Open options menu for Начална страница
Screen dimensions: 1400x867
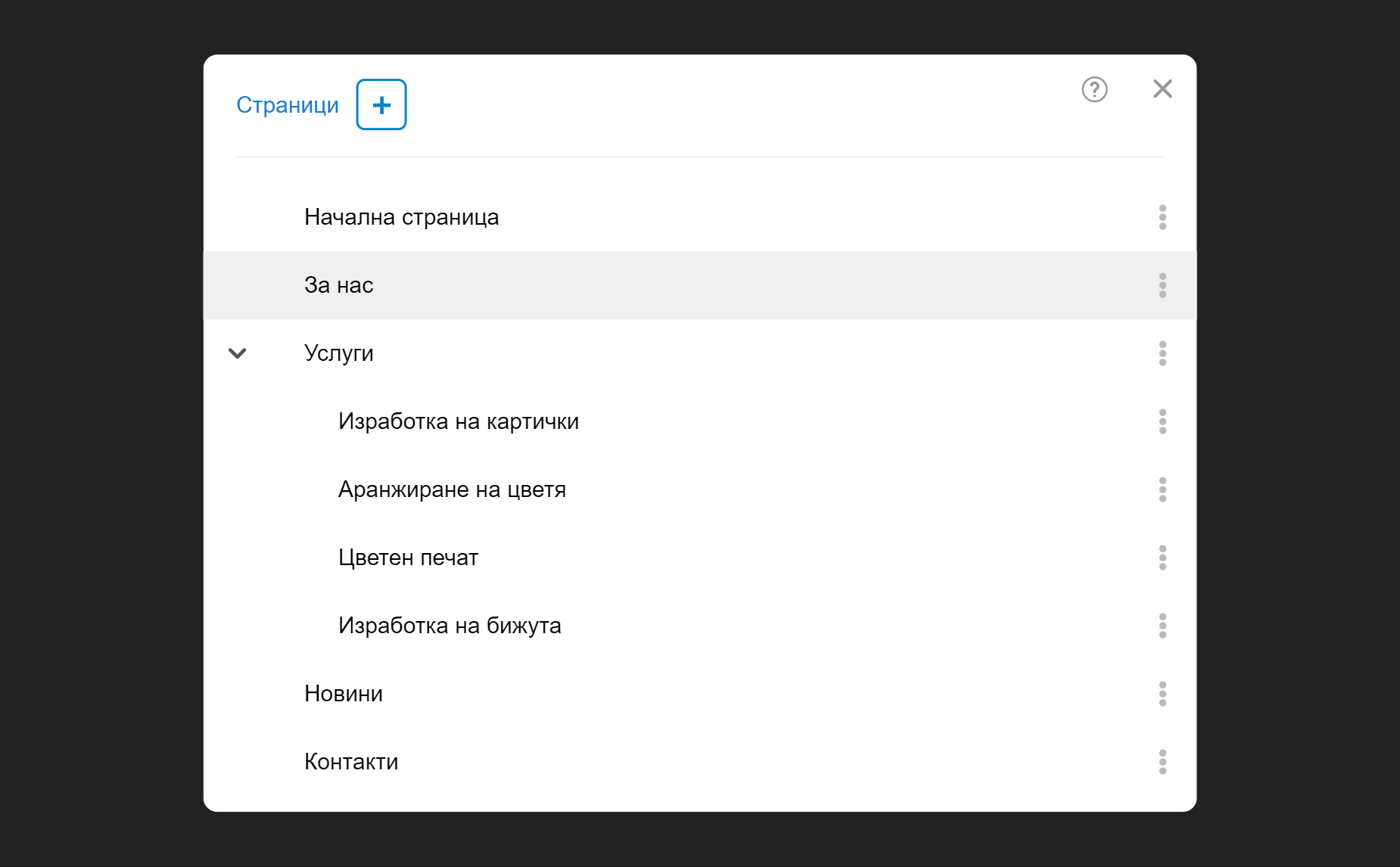pyautogui.click(x=1162, y=217)
